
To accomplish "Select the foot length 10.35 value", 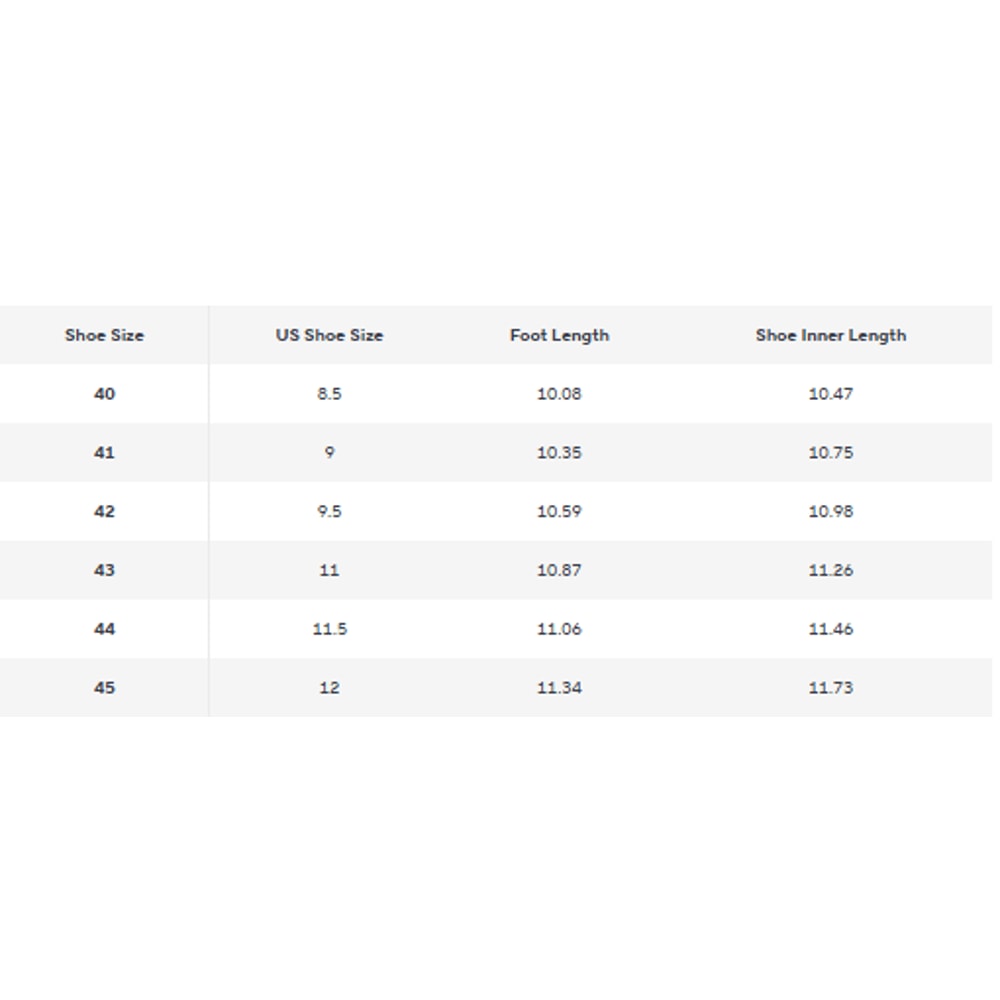I will tap(559, 453).
